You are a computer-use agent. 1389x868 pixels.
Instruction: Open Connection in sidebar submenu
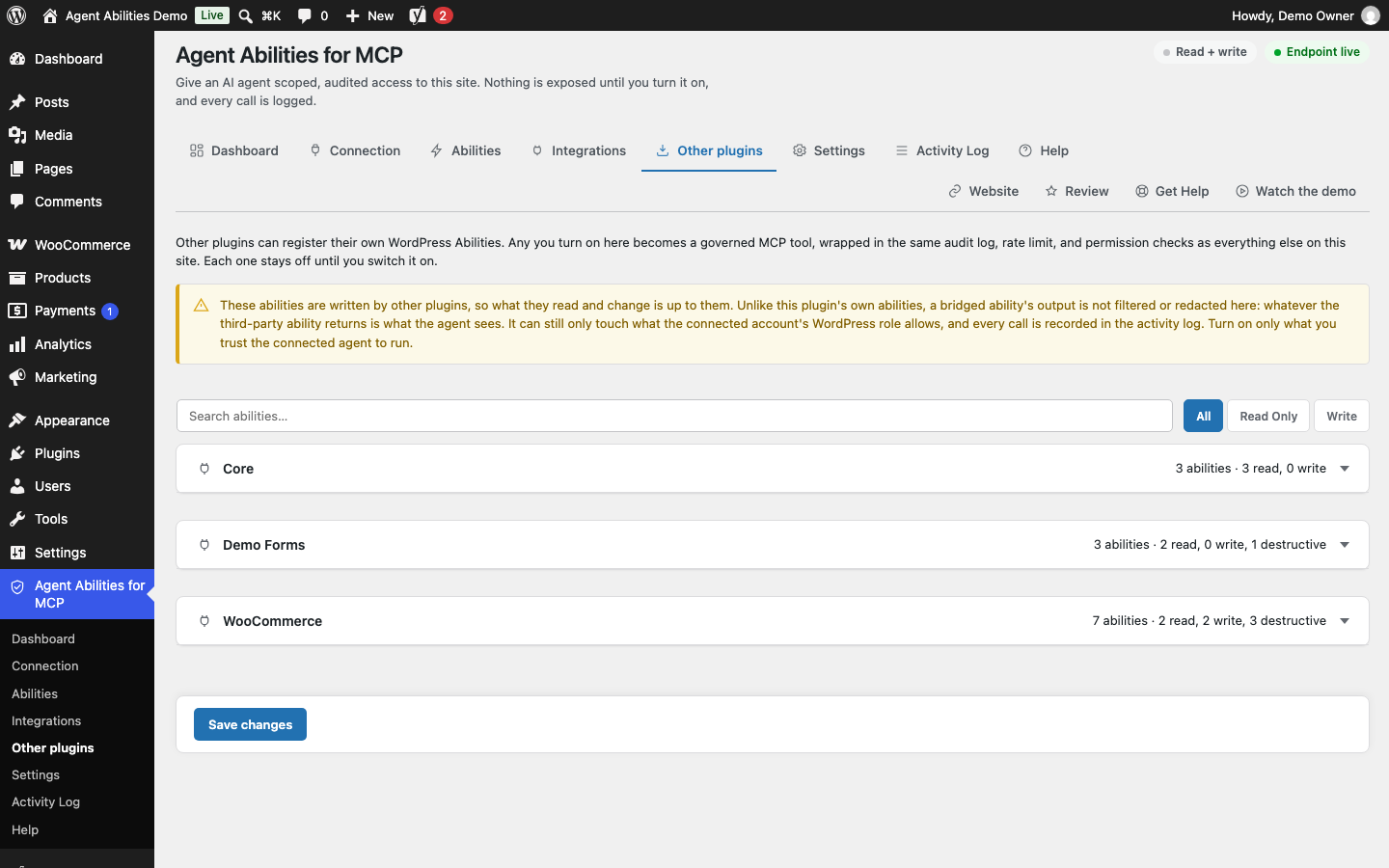pyautogui.click(x=45, y=666)
